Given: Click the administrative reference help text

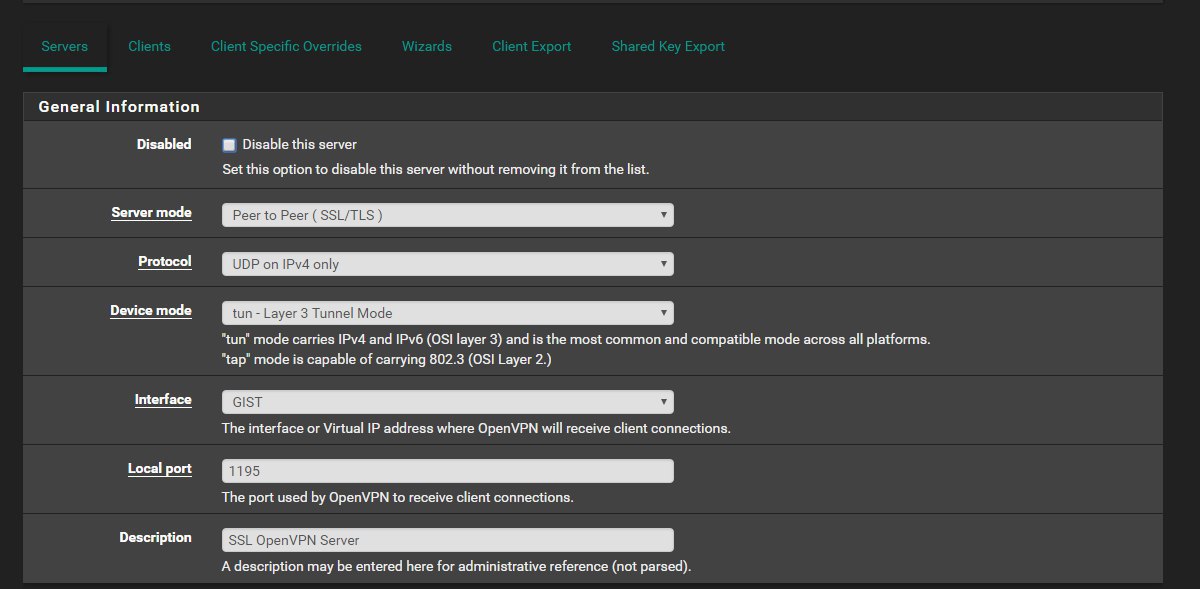Looking at the screenshot, I should coord(457,566).
